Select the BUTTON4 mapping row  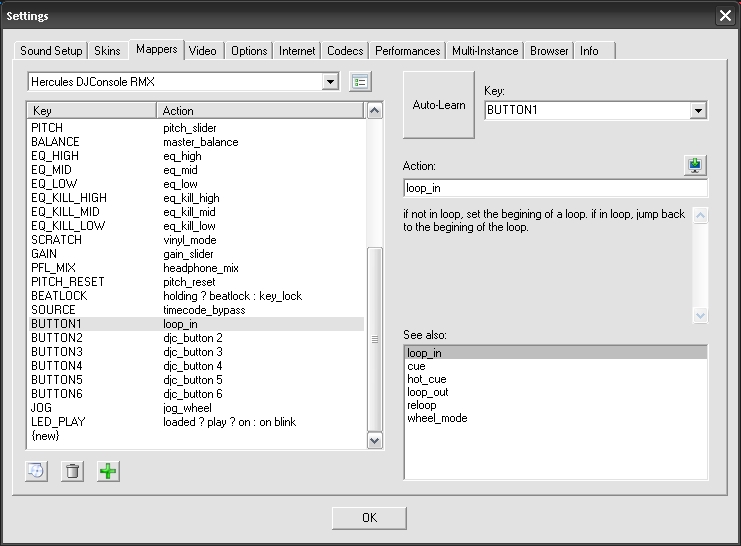(196, 366)
